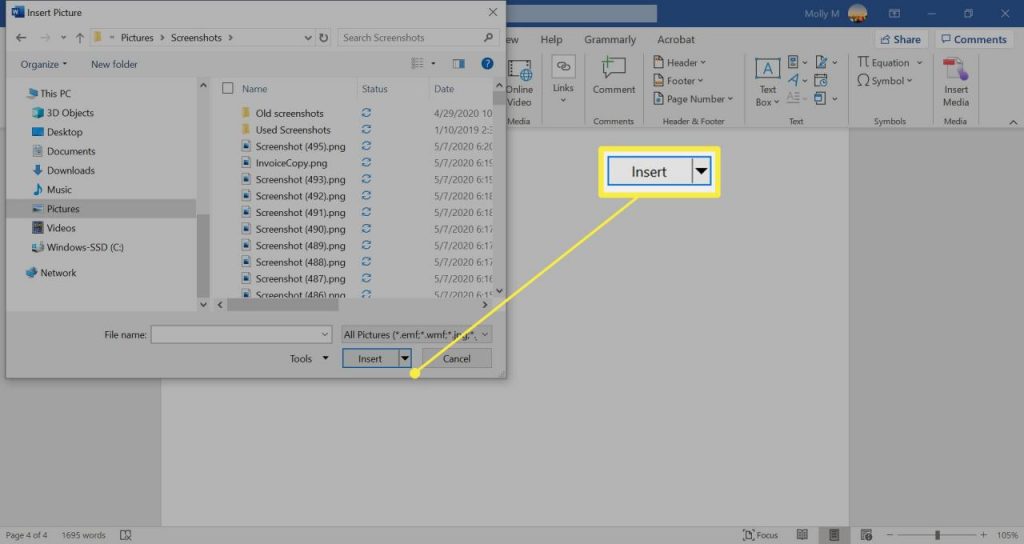Show the preview pane

click(x=458, y=63)
